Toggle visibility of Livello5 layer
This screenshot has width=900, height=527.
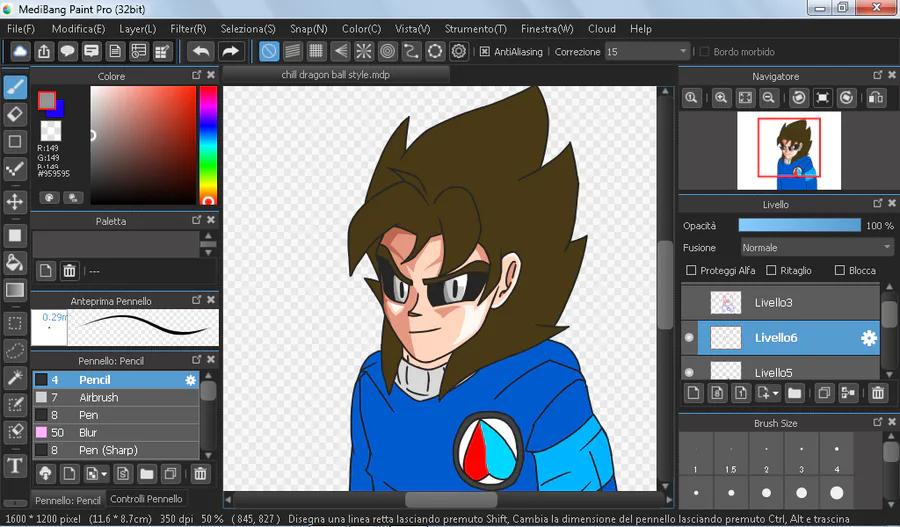[x=689, y=373]
